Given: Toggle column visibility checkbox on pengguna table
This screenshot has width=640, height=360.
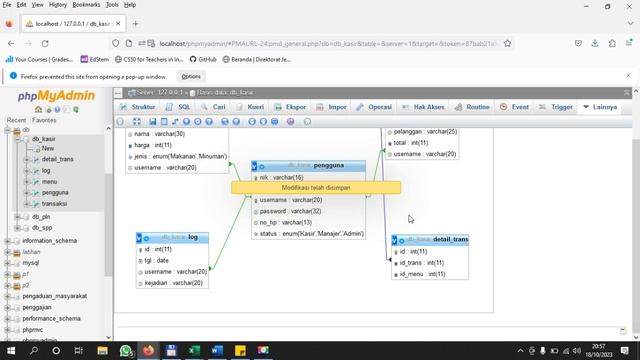Looking at the screenshot, I should coord(254,167).
